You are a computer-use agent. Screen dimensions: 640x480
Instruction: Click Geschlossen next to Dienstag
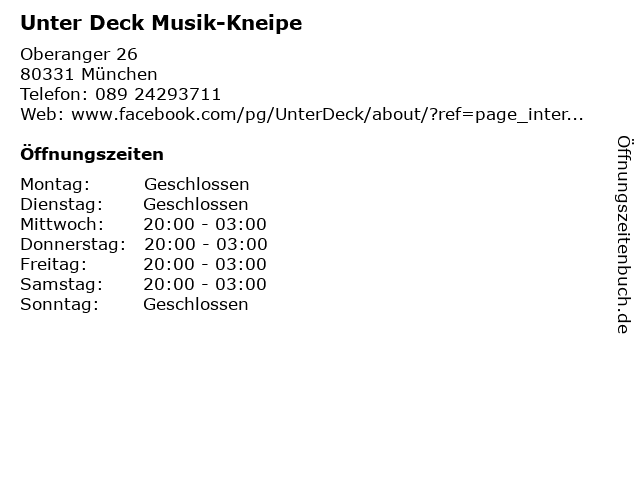coord(196,204)
